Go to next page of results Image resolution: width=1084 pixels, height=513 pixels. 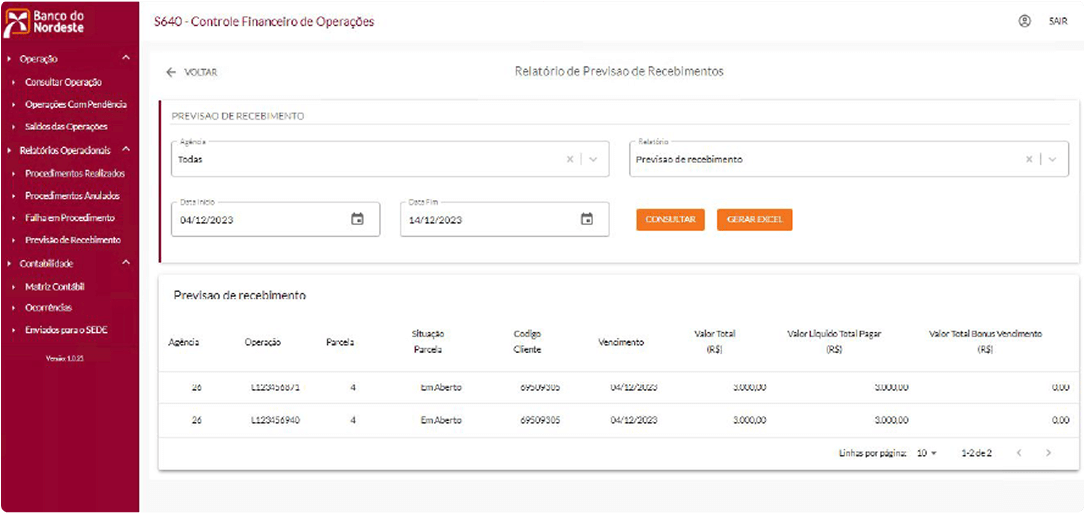tap(1048, 453)
